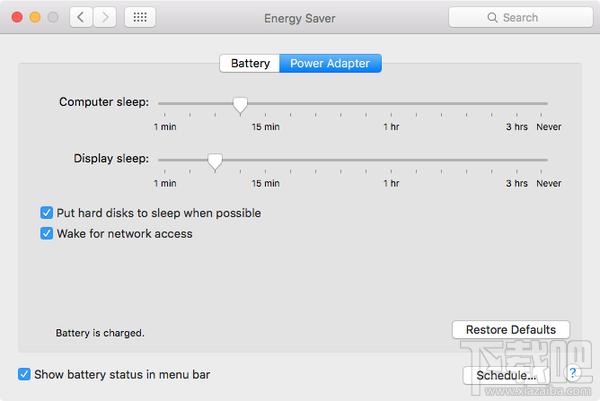
Task: Uncheck Put hard disks to sleep when possible
Action: pyautogui.click(x=47, y=213)
